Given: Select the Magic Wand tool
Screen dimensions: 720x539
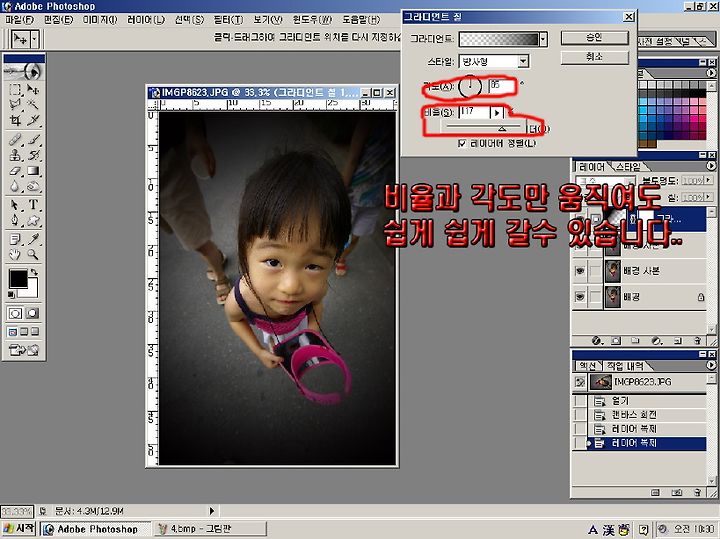Looking at the screenshot, I should click(33, 105).
